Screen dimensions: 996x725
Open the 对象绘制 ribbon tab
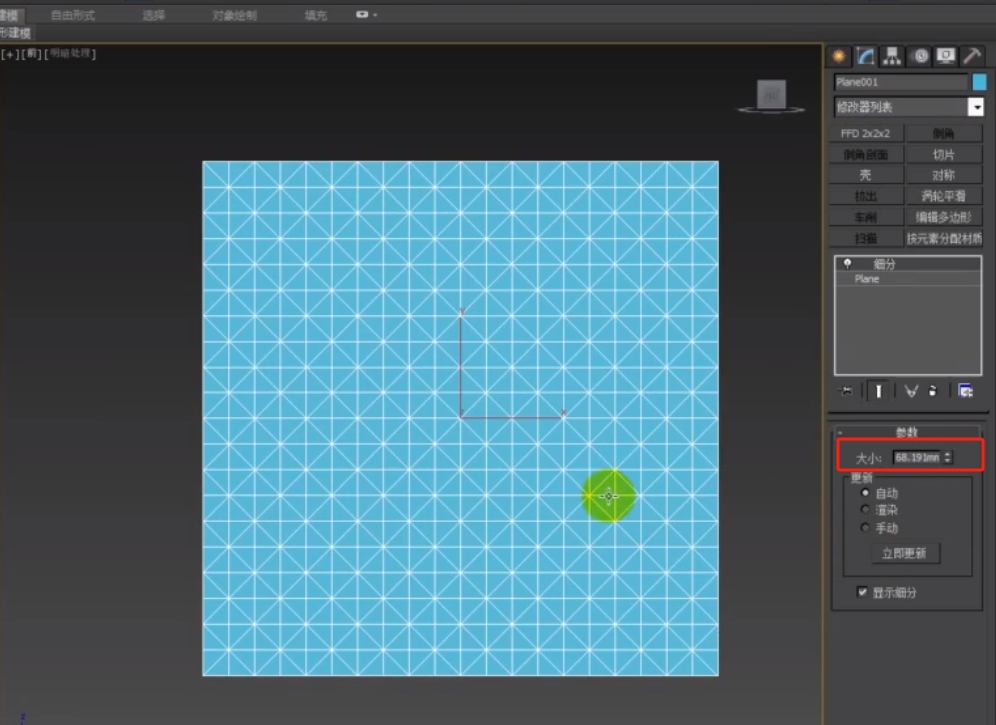pos(234,15)
